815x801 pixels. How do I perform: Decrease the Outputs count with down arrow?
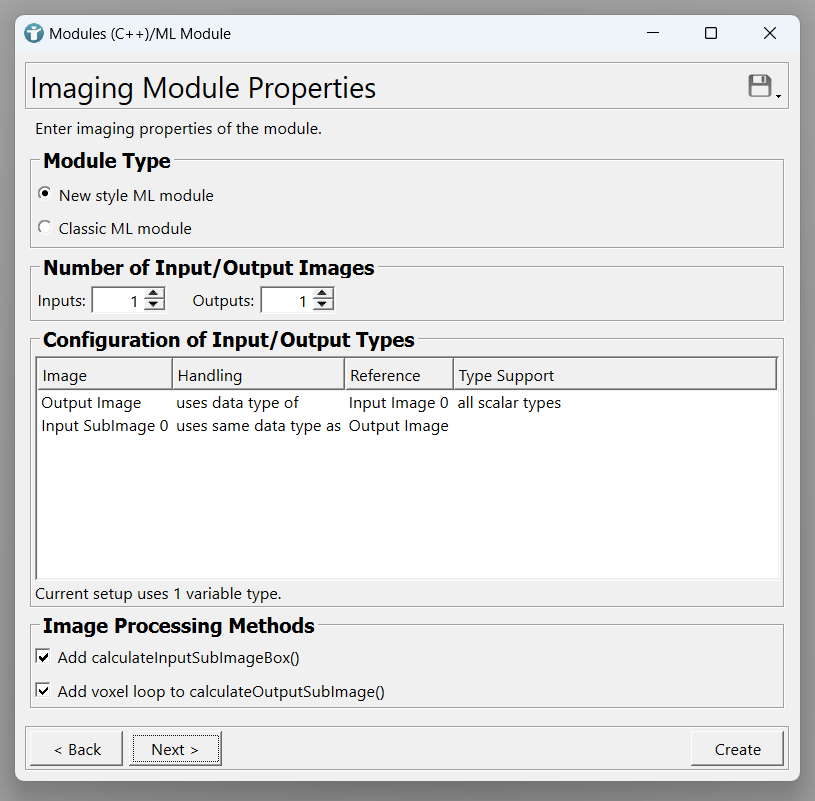(x=323, y=305)
